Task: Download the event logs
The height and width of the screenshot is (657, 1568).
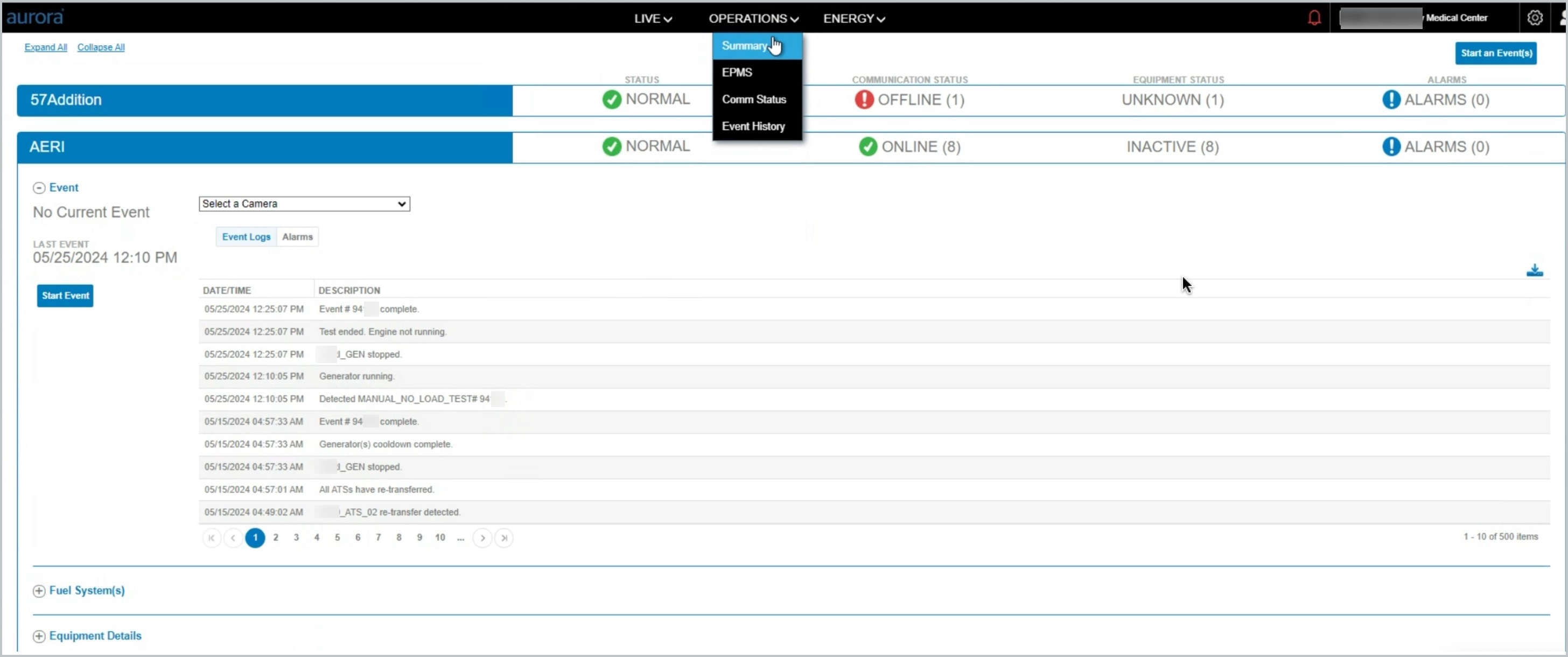Action: 1534,270
